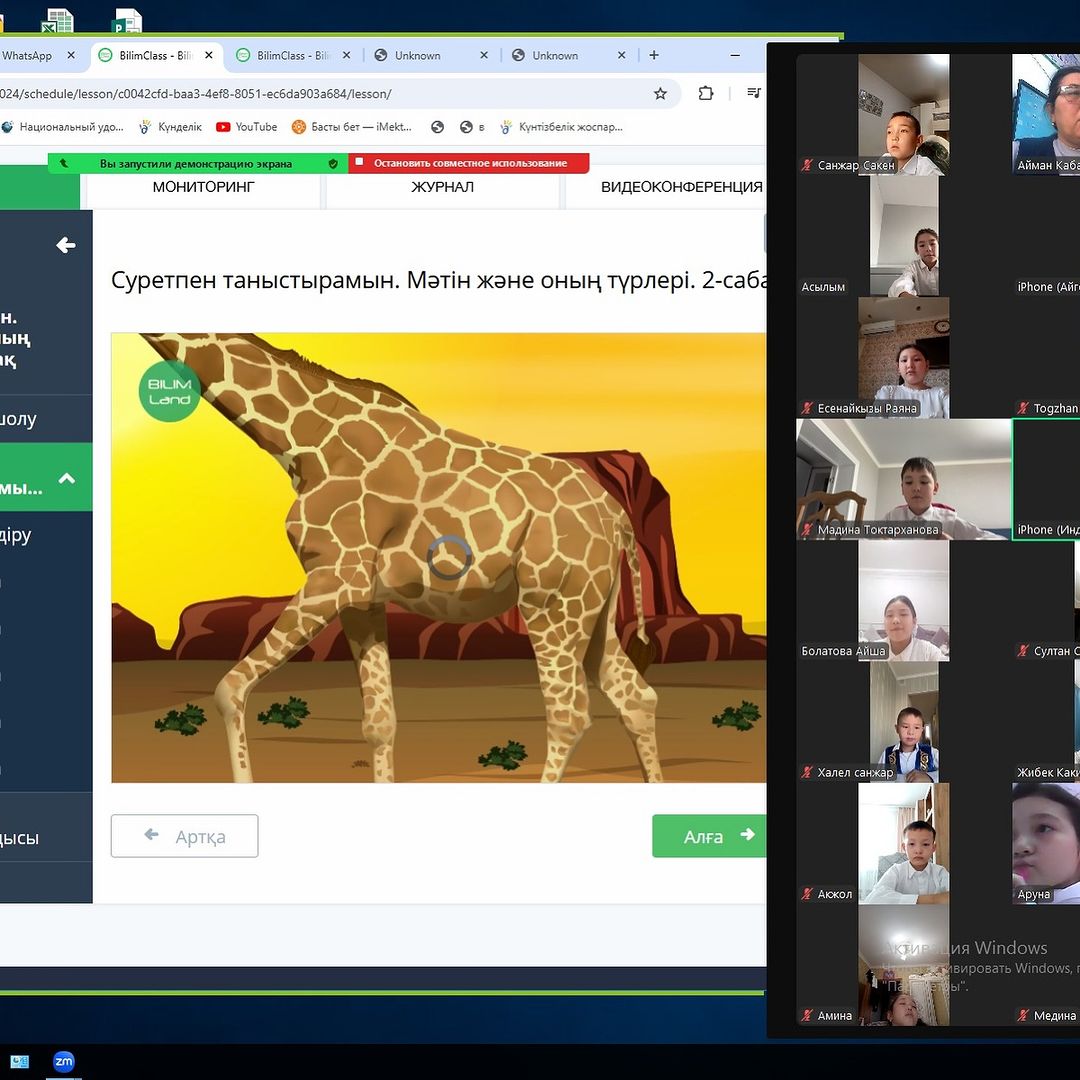1080x1080 pixels.
Task: Click the taskbar app icon beside Zoom
Action: (x=19, y=1061)
